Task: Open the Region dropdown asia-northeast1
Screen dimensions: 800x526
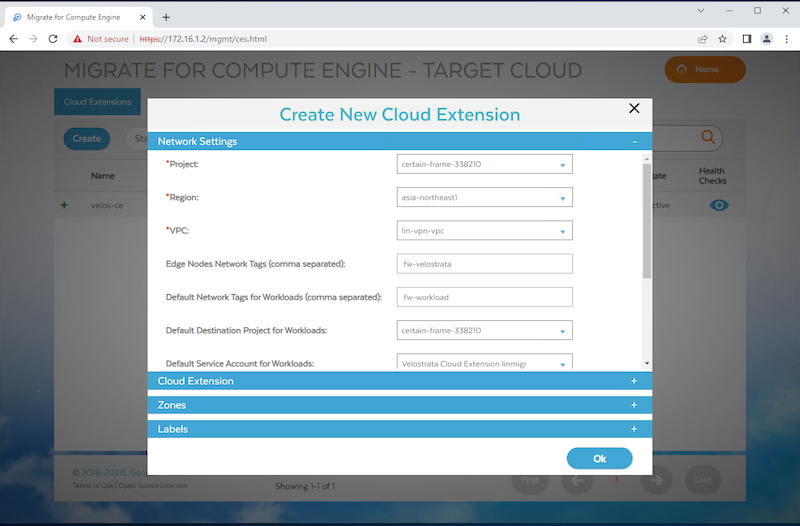Action: pyautogui.click(x=484, y=198)
